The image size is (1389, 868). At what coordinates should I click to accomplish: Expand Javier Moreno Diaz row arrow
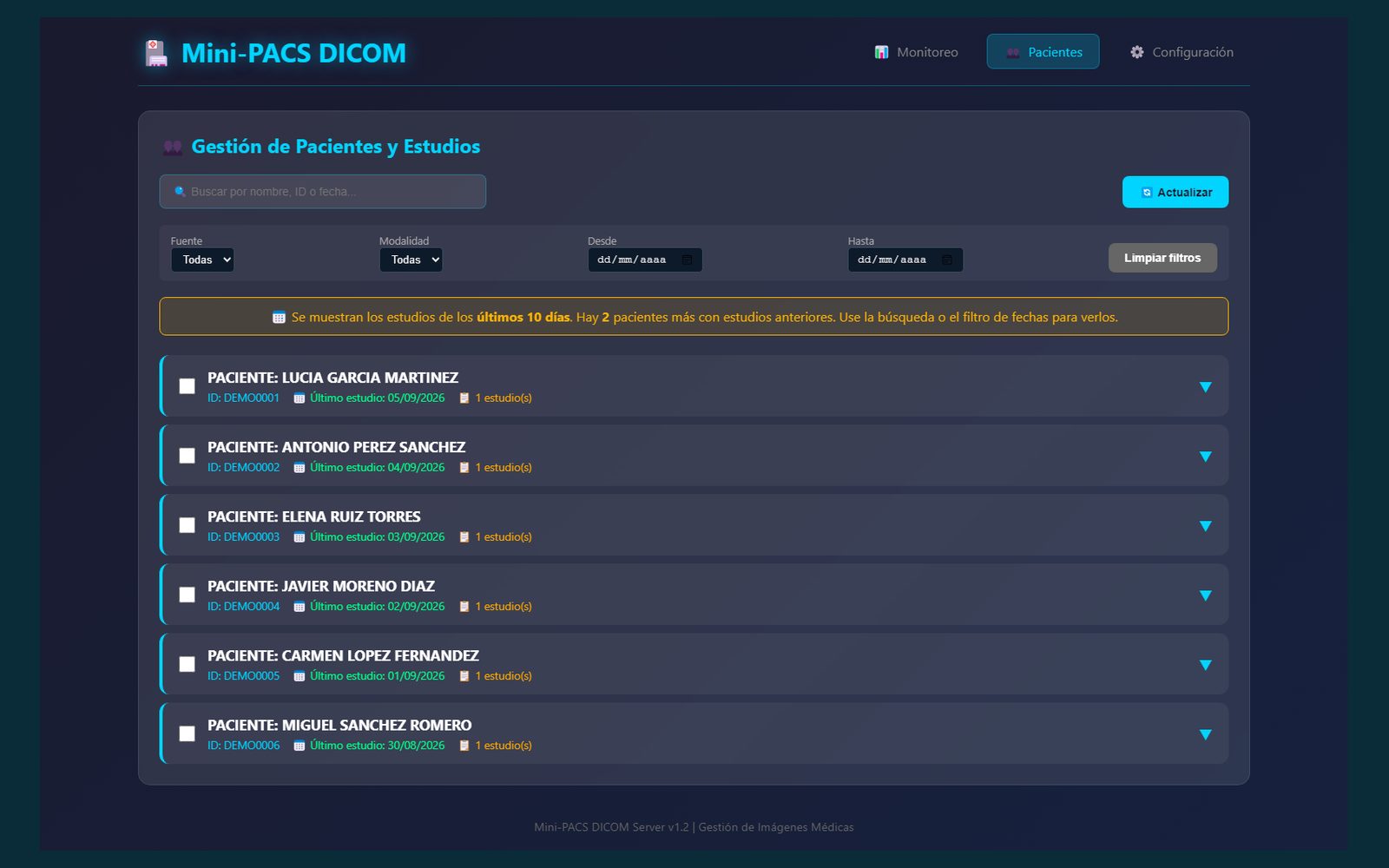pos(1205,595)
